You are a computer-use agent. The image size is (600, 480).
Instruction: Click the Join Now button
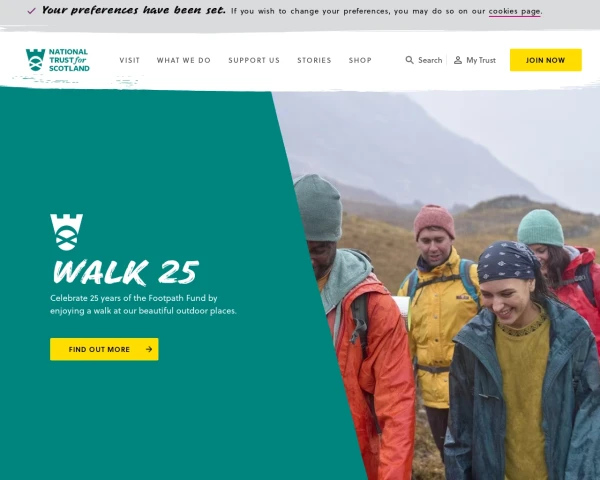point(546,60)
